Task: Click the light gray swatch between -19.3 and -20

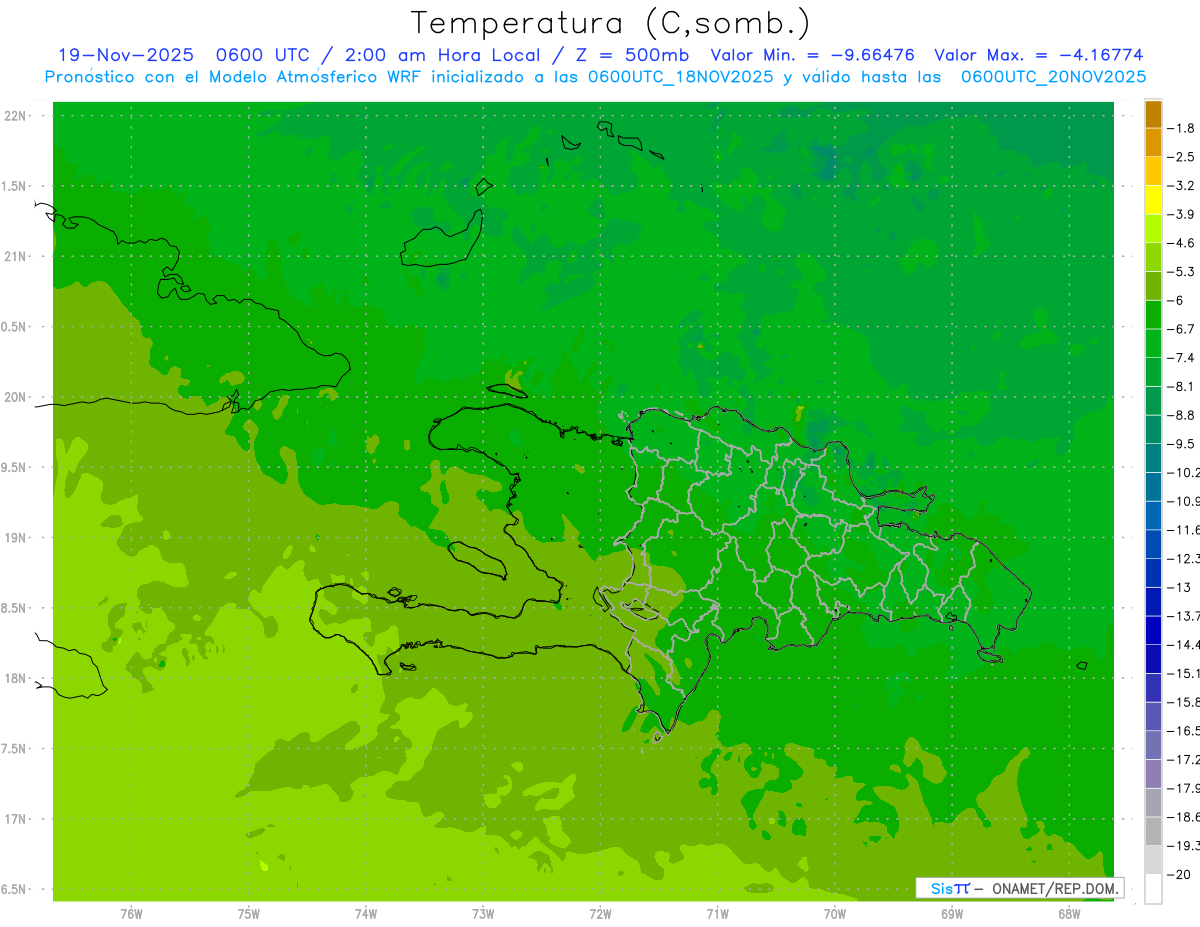Action: [x=1153, y=860]
